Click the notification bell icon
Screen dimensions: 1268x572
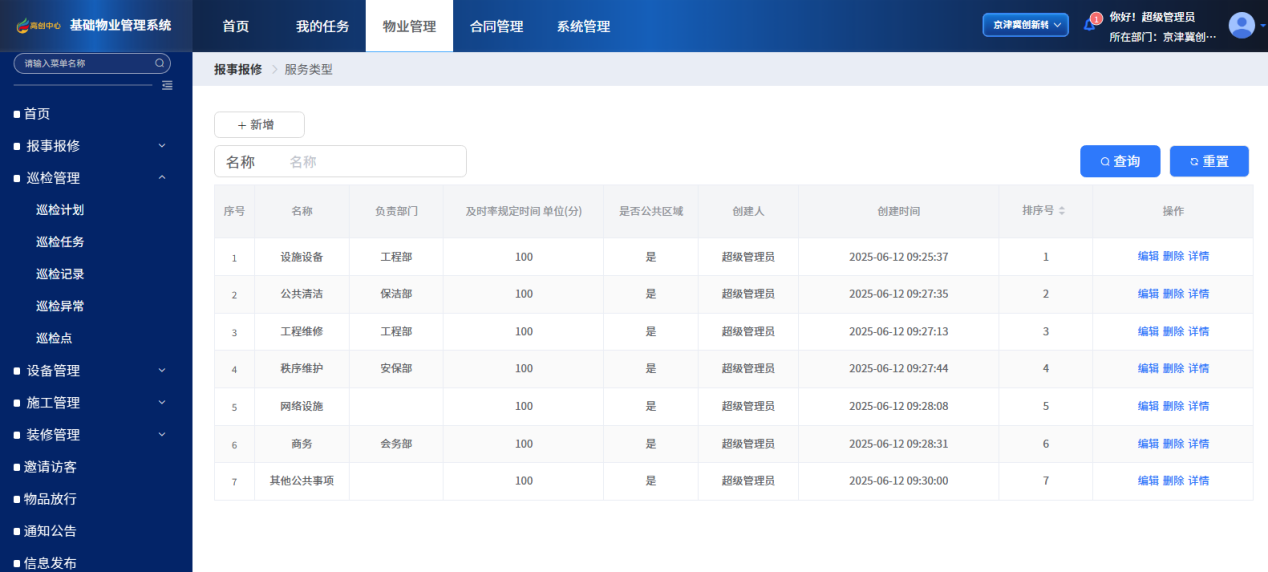[1090, 25]
